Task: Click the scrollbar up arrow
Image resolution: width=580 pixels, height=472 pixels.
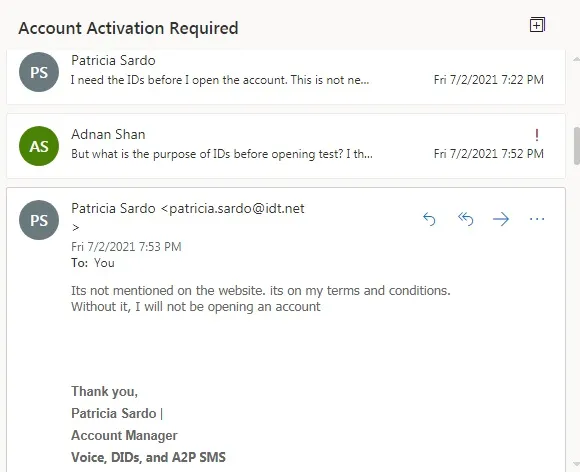Action: click(x=576, y=59)
